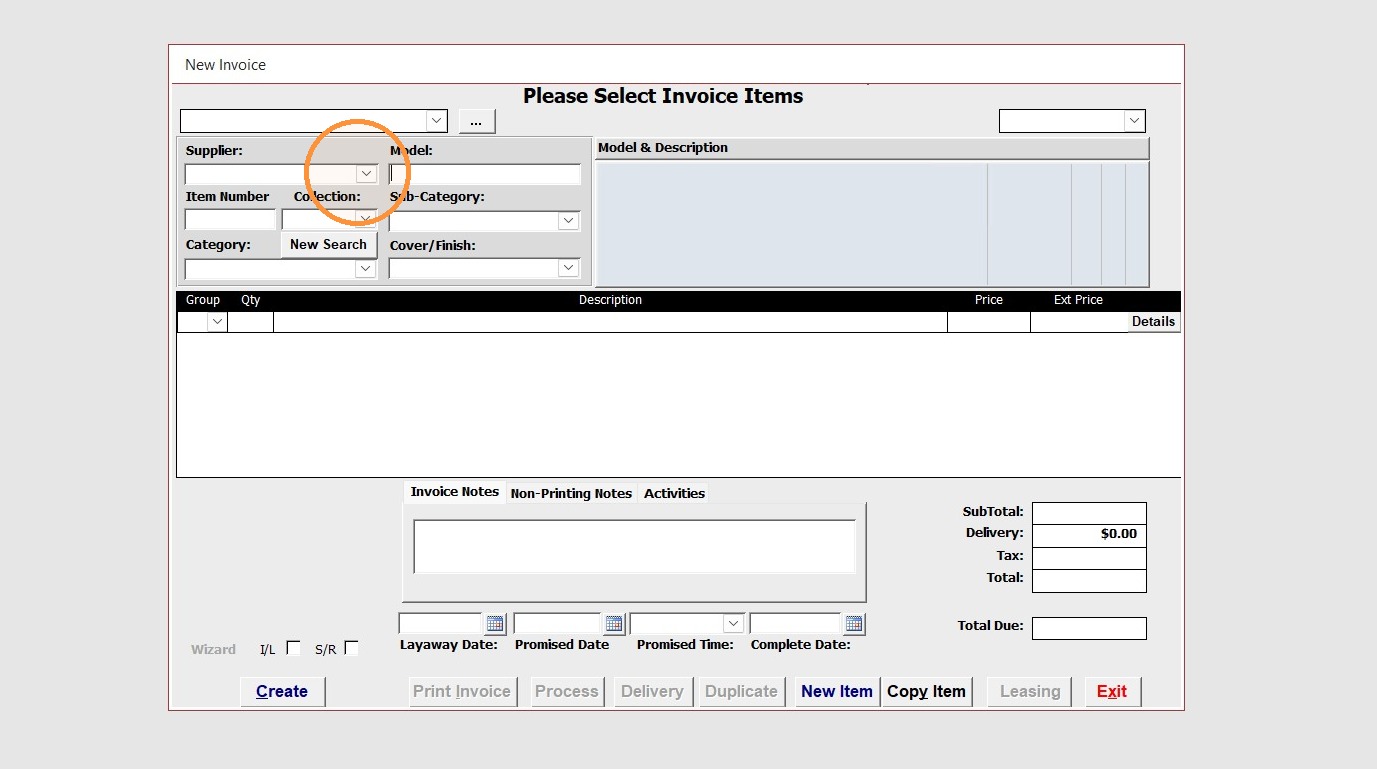Click into the Item Number field
This screenshot has height=769, width=1377.
tap(230, 219)
